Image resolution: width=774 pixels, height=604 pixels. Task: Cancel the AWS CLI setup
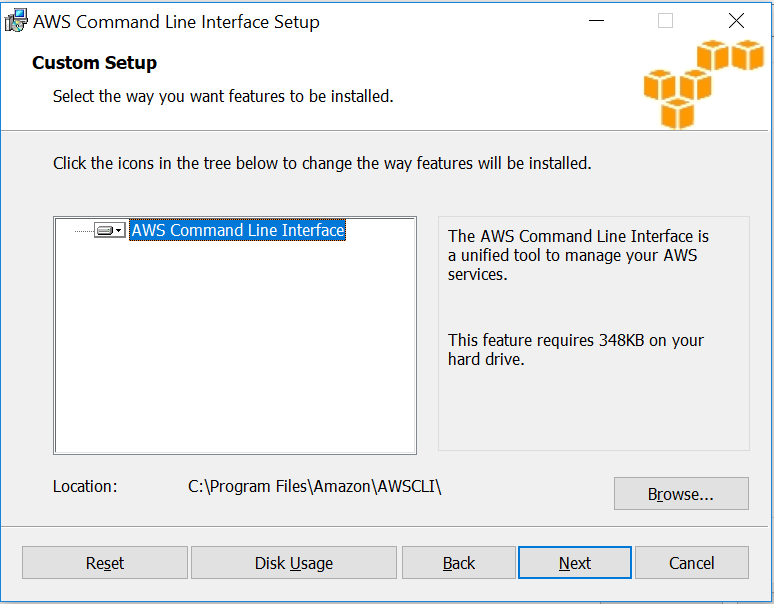click(x=692, y=563)
